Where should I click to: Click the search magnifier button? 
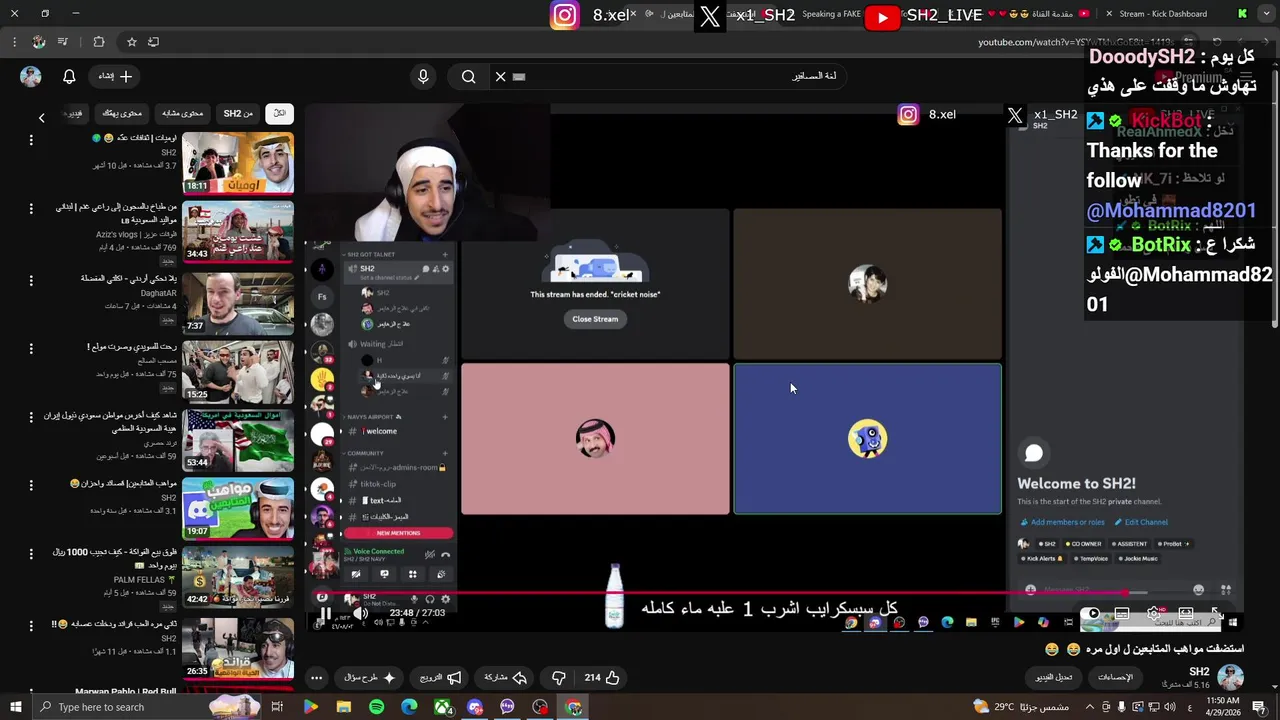click(x=468, y=76)
